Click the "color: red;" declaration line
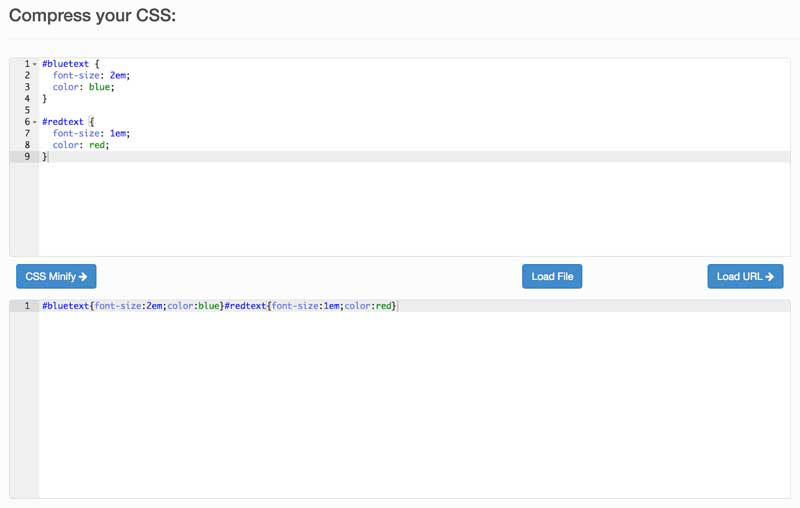Viewport: 800px width, 508px height. tap(81, 145)
